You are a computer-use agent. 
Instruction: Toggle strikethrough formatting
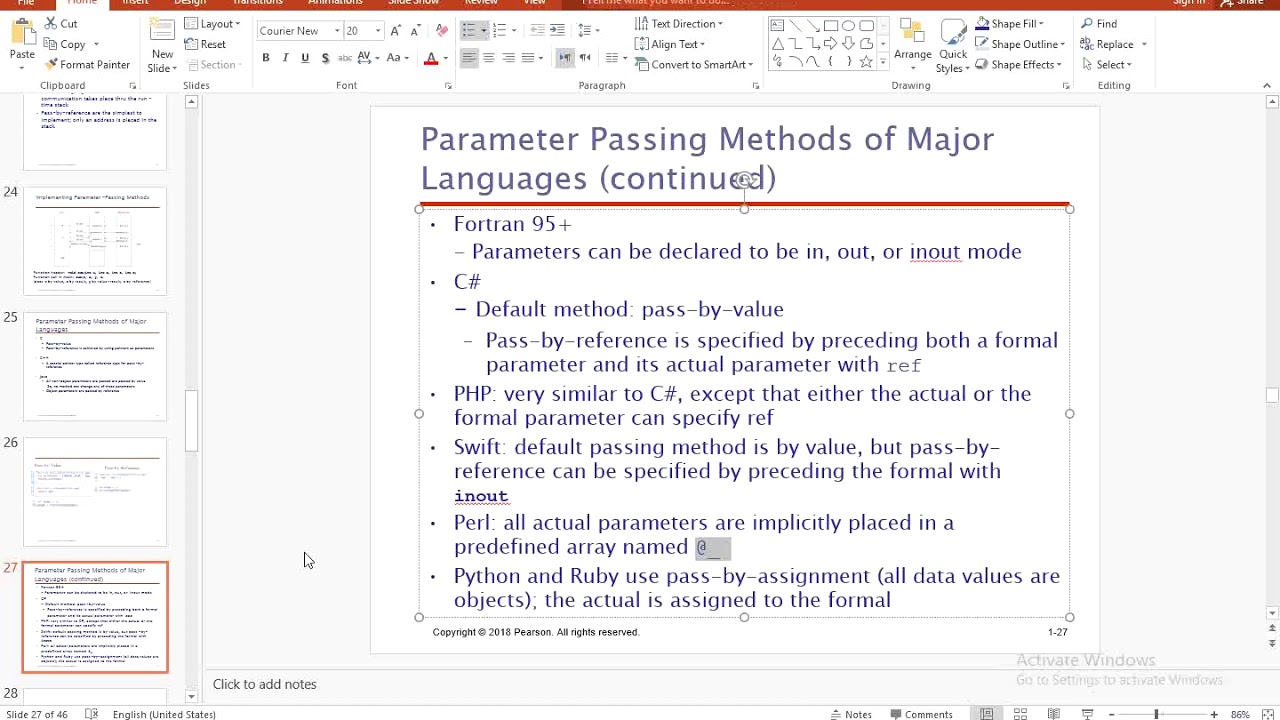click(346, 58)
